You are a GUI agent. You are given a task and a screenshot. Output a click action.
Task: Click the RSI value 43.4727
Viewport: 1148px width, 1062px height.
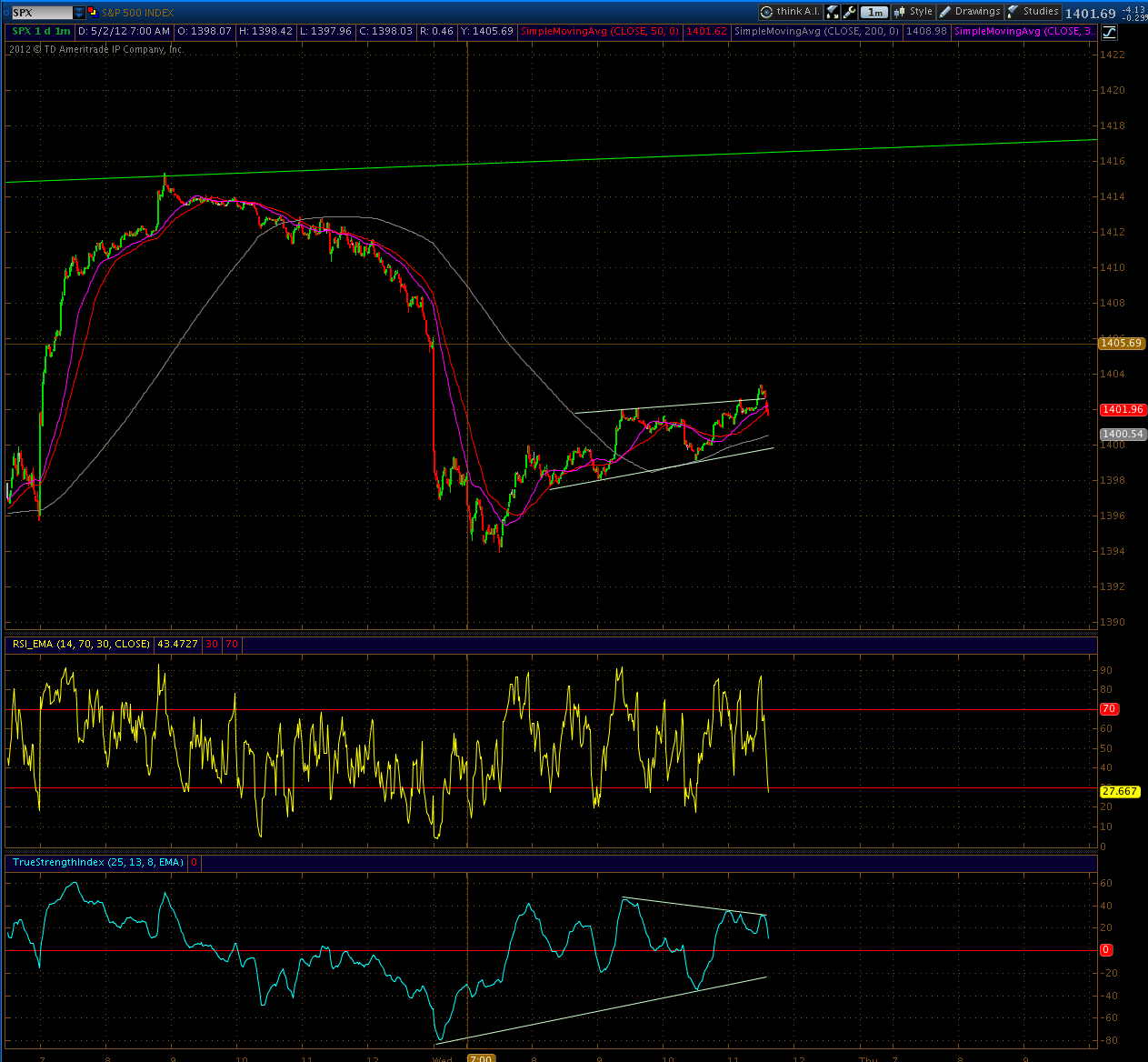178,644
